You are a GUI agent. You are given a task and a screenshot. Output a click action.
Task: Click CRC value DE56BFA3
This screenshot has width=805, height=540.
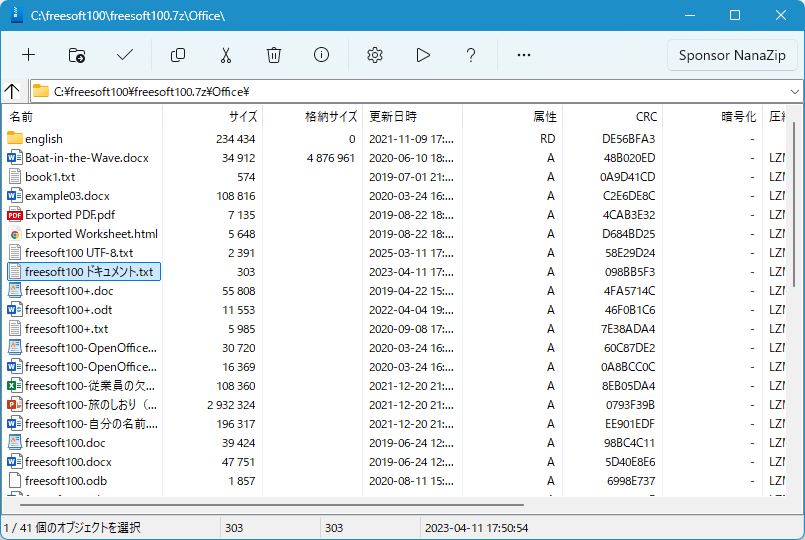coord(628,139)
